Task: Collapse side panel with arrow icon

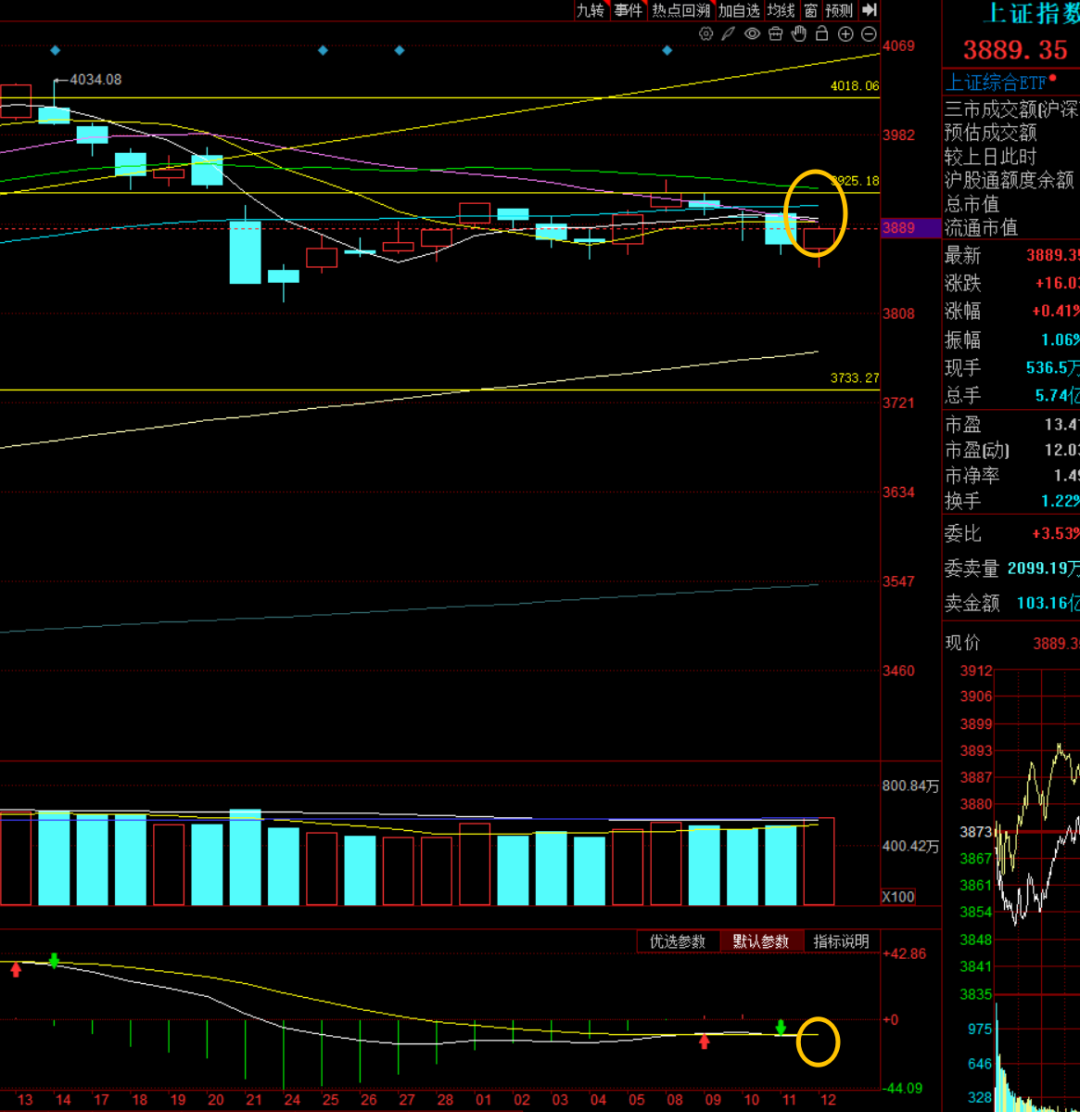Action: [x=869, y=10]
